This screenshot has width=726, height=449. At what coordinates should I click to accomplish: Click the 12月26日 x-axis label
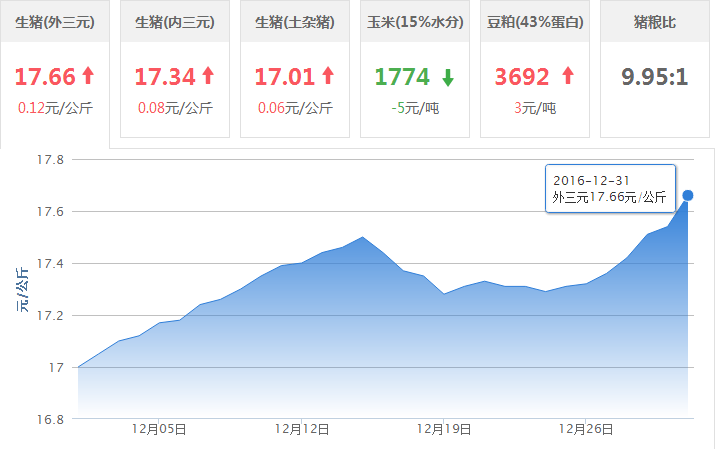click(586, 430)
